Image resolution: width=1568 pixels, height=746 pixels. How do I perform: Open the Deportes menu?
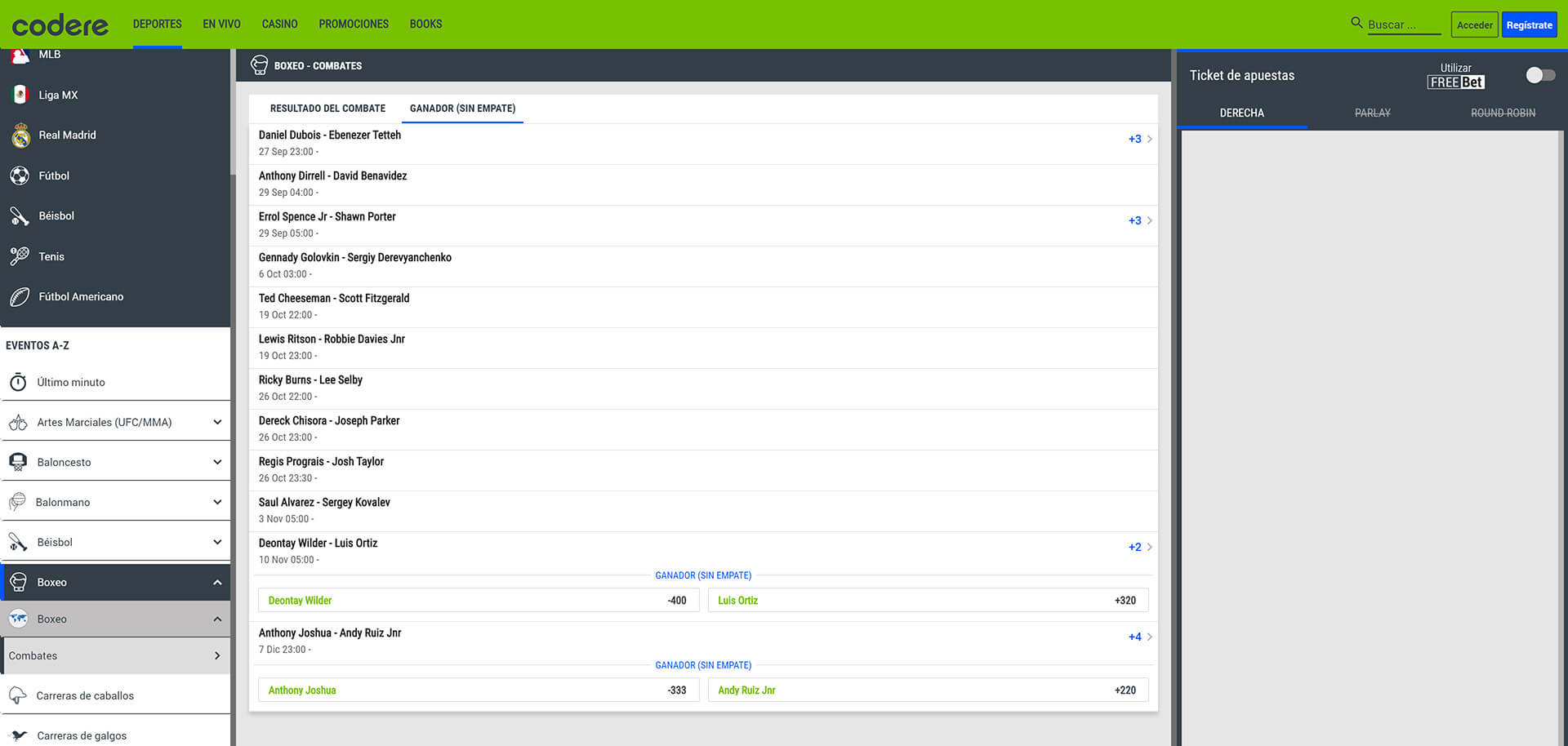coord(158,24)
